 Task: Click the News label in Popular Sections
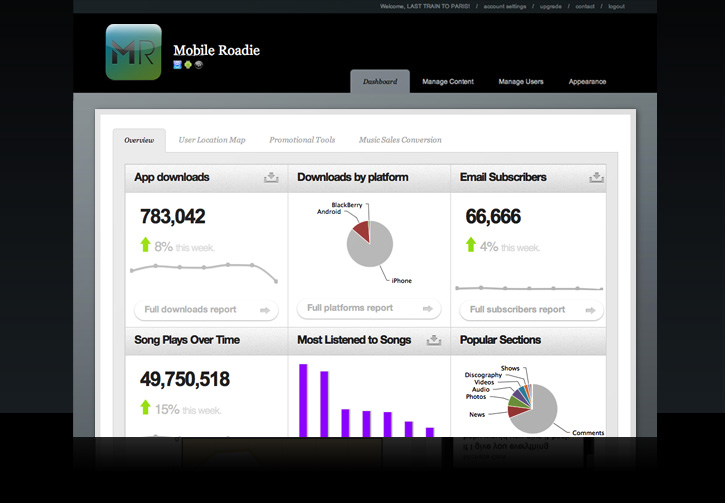pos(477,414)
